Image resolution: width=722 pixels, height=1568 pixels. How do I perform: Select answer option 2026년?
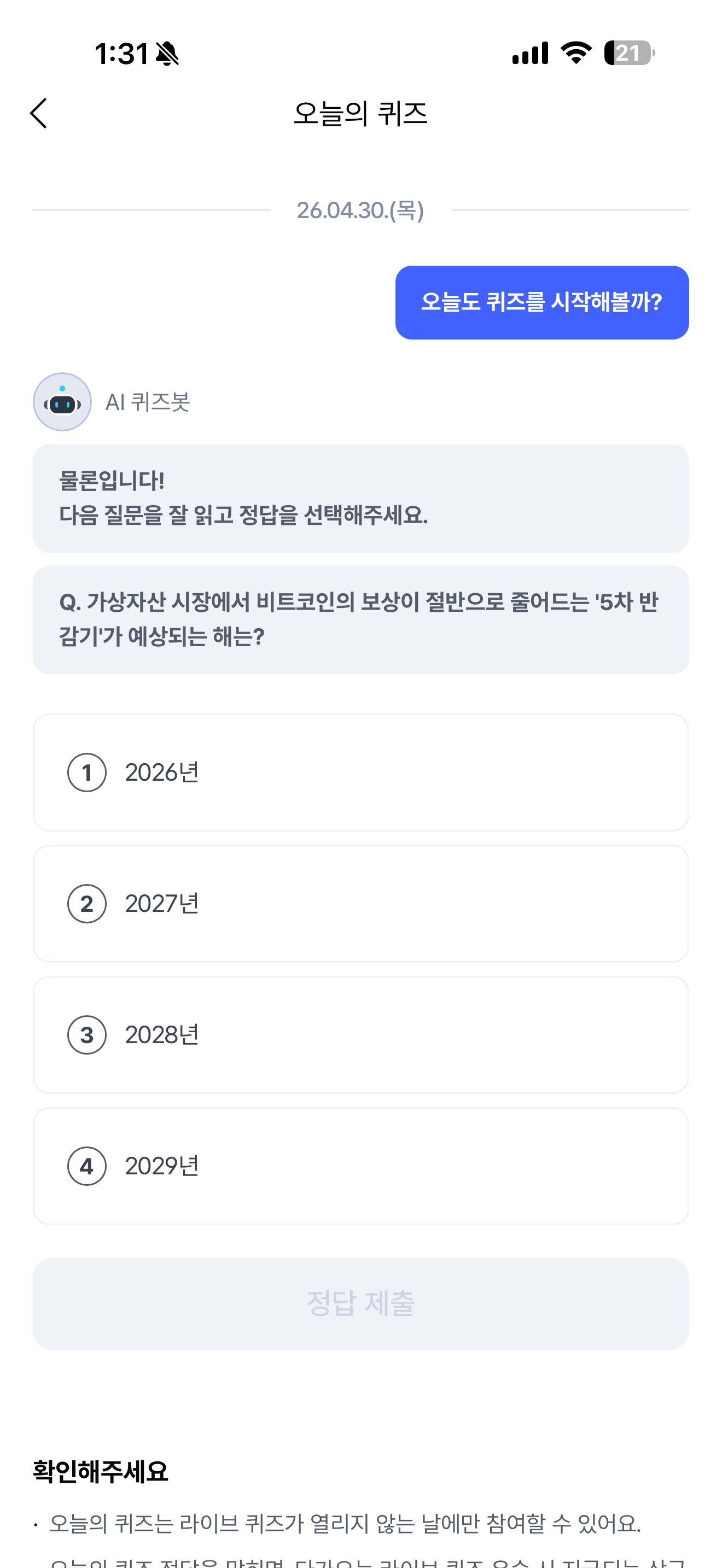coord(361,773)
